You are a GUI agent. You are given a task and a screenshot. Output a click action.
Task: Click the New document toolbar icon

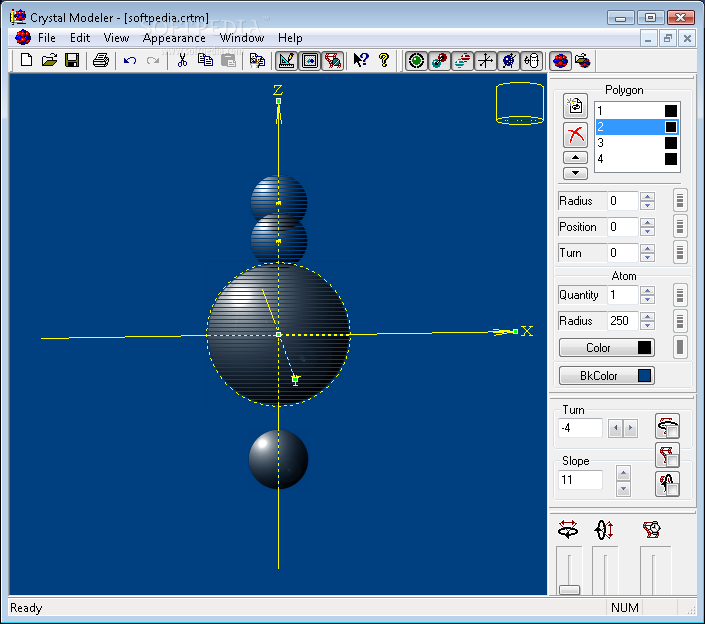(27, 60)
